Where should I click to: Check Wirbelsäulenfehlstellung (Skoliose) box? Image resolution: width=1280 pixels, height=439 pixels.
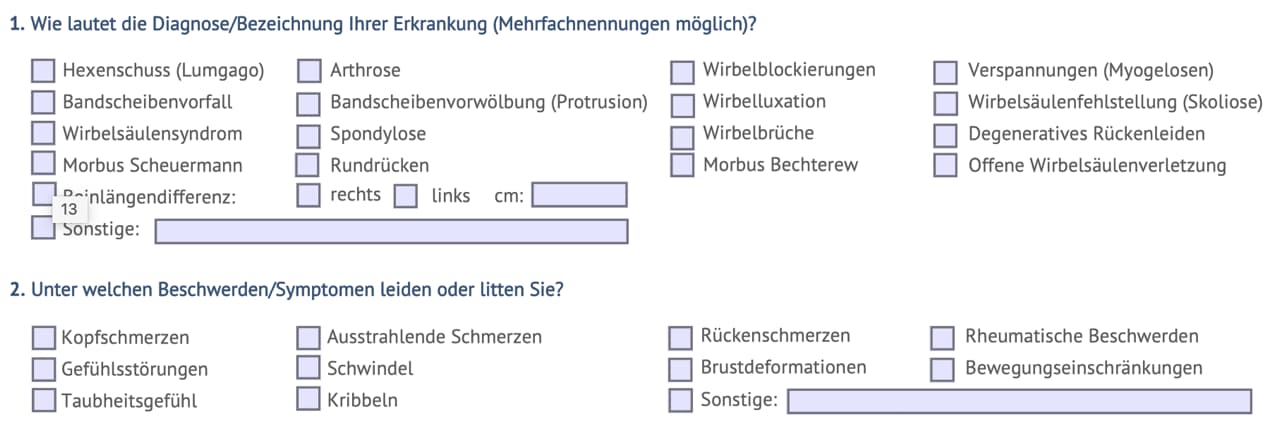pos(945,104)
